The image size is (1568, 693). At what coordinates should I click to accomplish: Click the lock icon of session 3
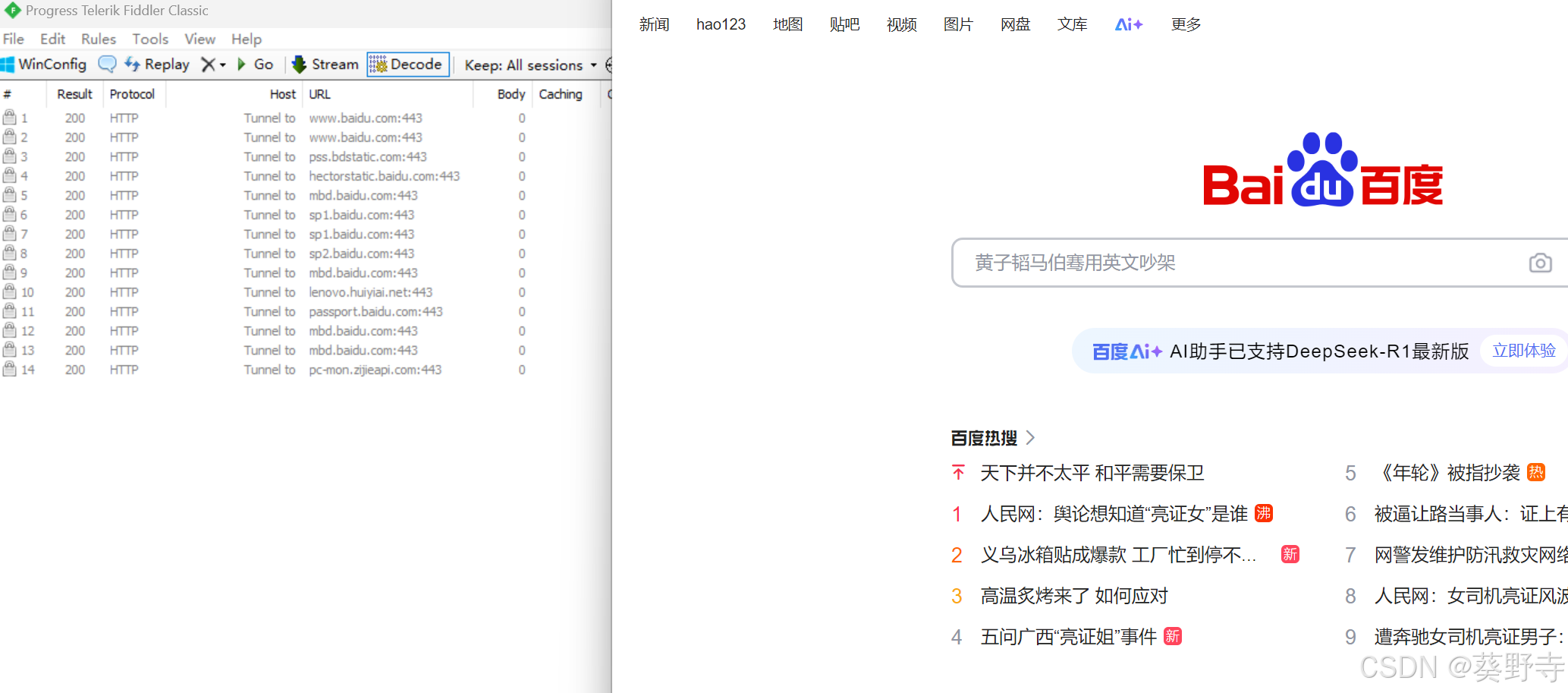pyautogui.click(x=9, y=156)
